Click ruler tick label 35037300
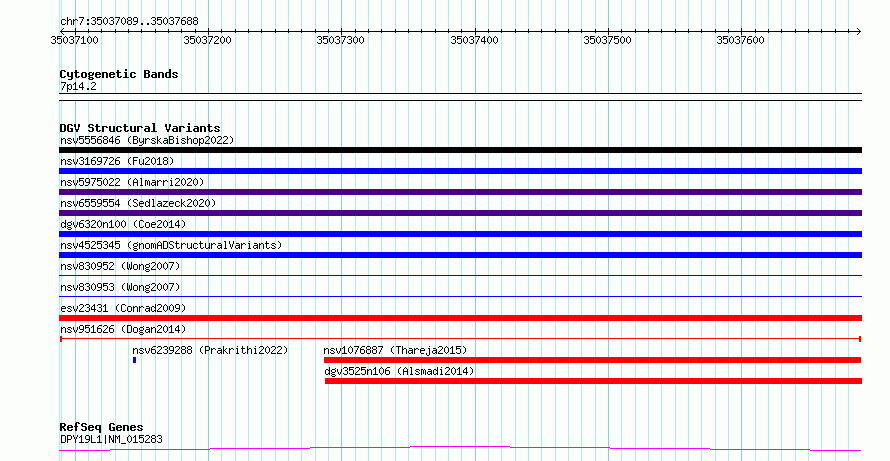The width and height of the screenshot is (890, 461). (x=341, y=40)
